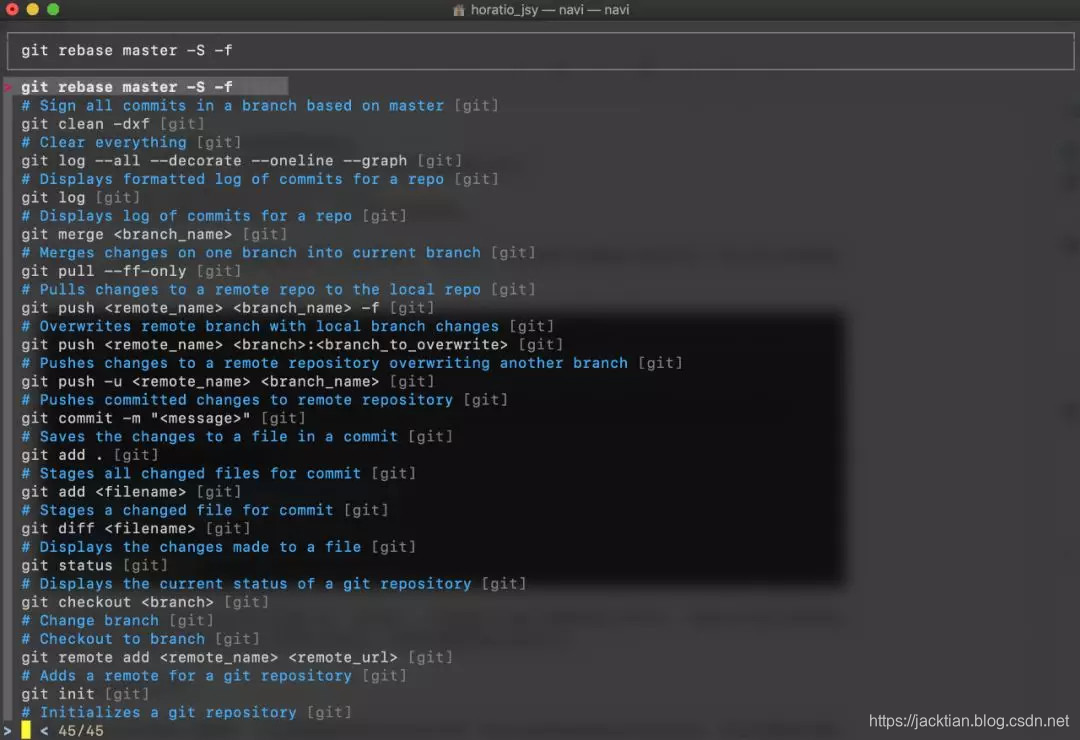
Task: Select 'Displays formatted log of commits' line
Action: tap(260, 179)
